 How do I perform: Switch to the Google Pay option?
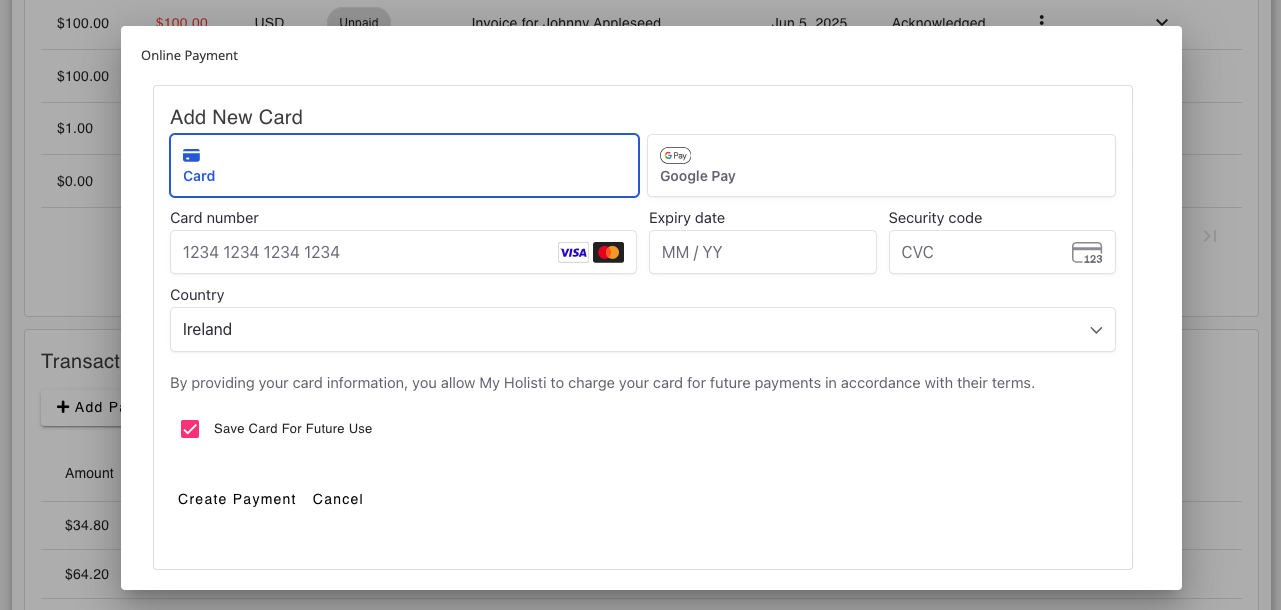pyautogui.click(x=881, y=165)
